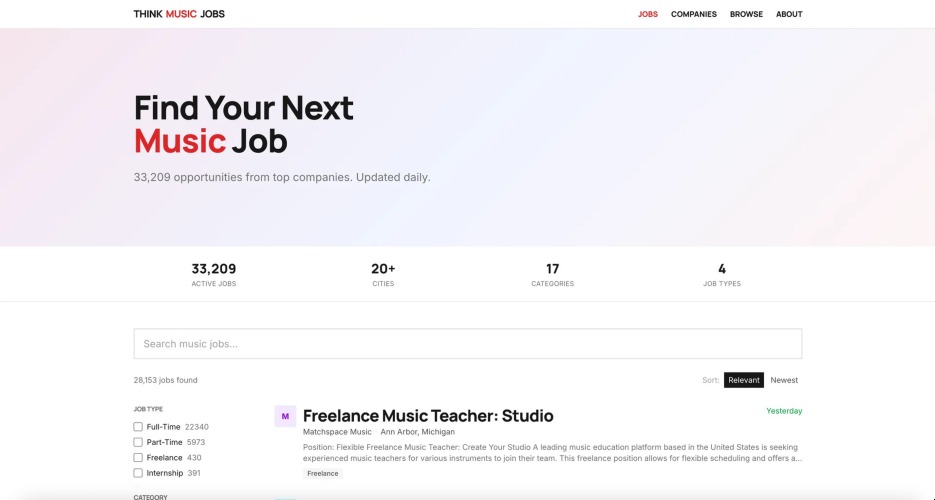935x500 pixels.
Task: Open the Think Music Jobs site logo
Action: 179,14
